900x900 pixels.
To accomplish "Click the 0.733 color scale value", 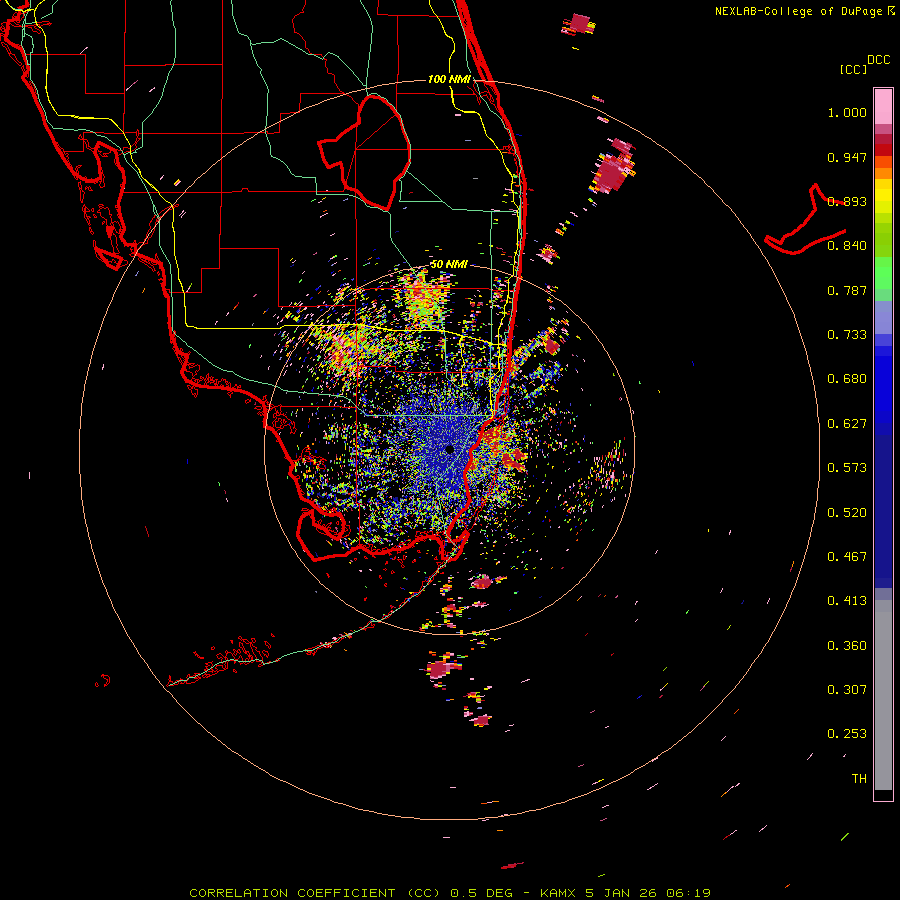I will pyautogui.click(x=847, y=335).
